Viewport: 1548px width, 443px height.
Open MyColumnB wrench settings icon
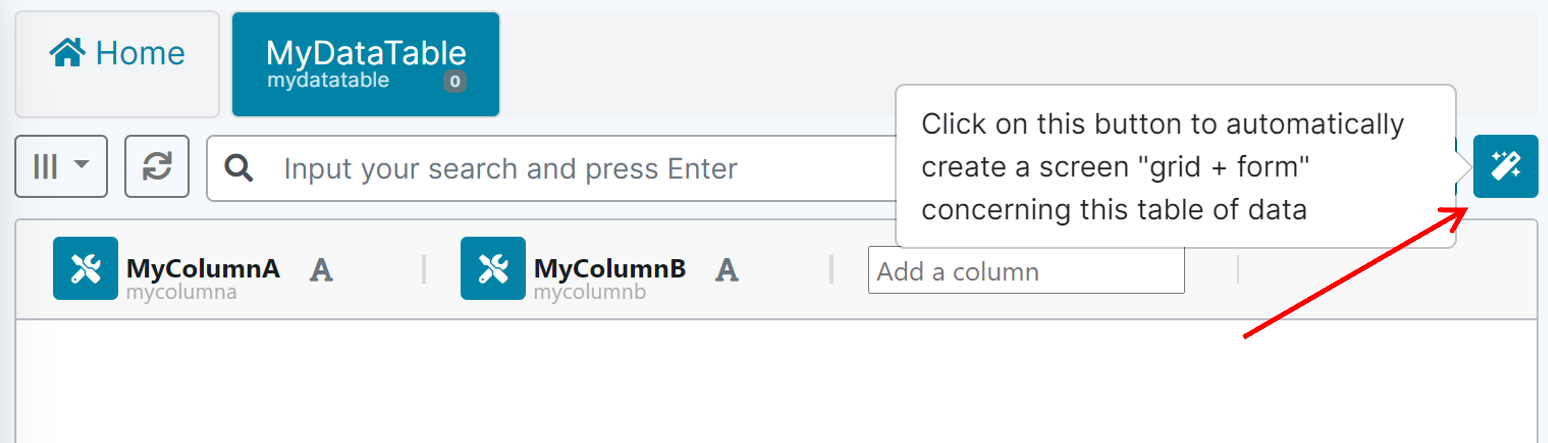[x=493, y=268]
